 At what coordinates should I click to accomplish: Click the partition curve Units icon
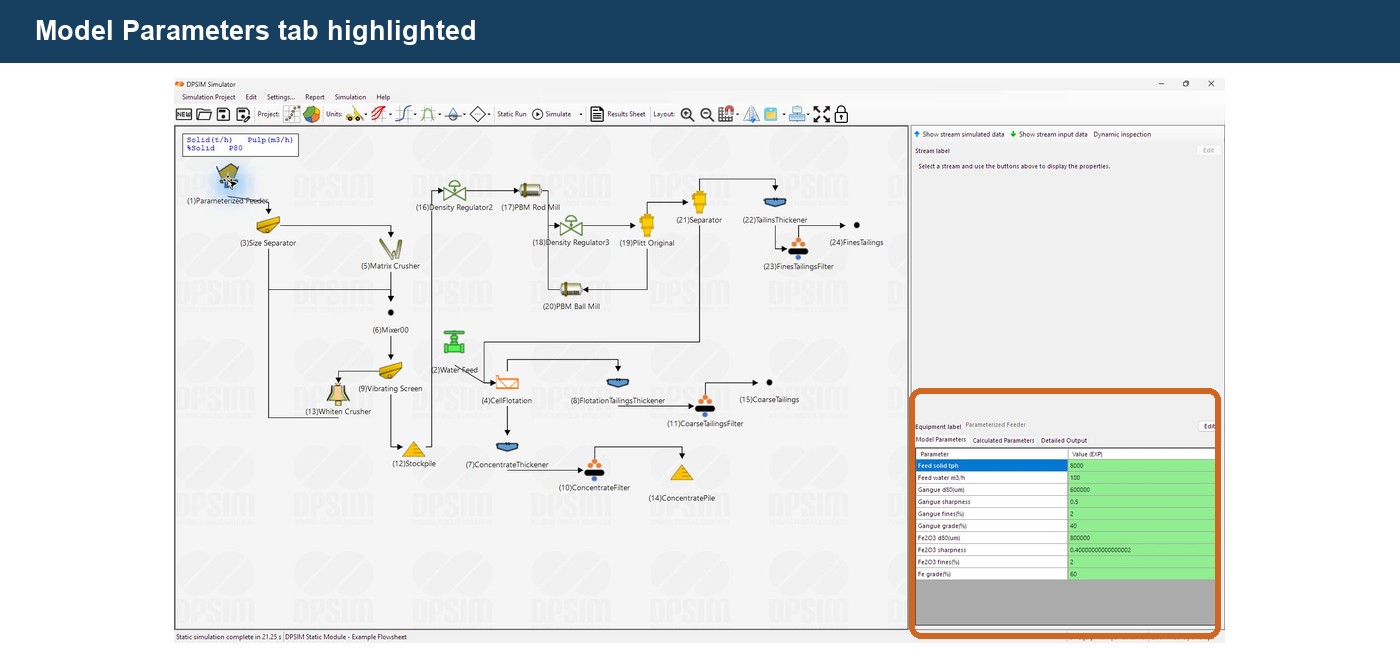pyautogui.click(x=404, y=114)
